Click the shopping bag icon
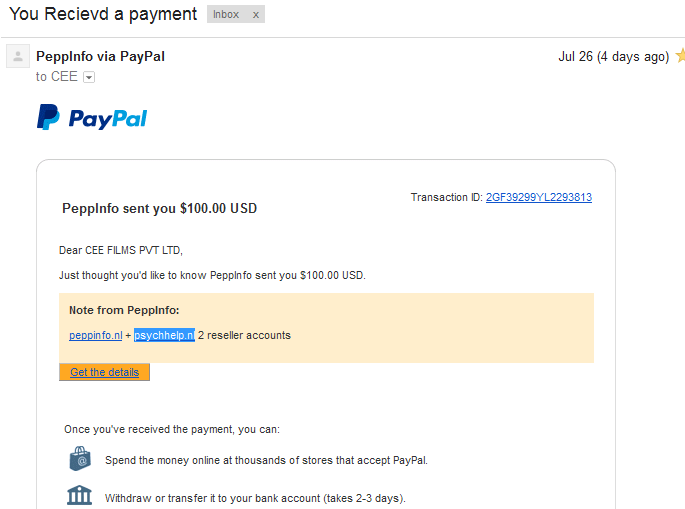The height and width of the screenshot is (509, 685). (80, 459)
